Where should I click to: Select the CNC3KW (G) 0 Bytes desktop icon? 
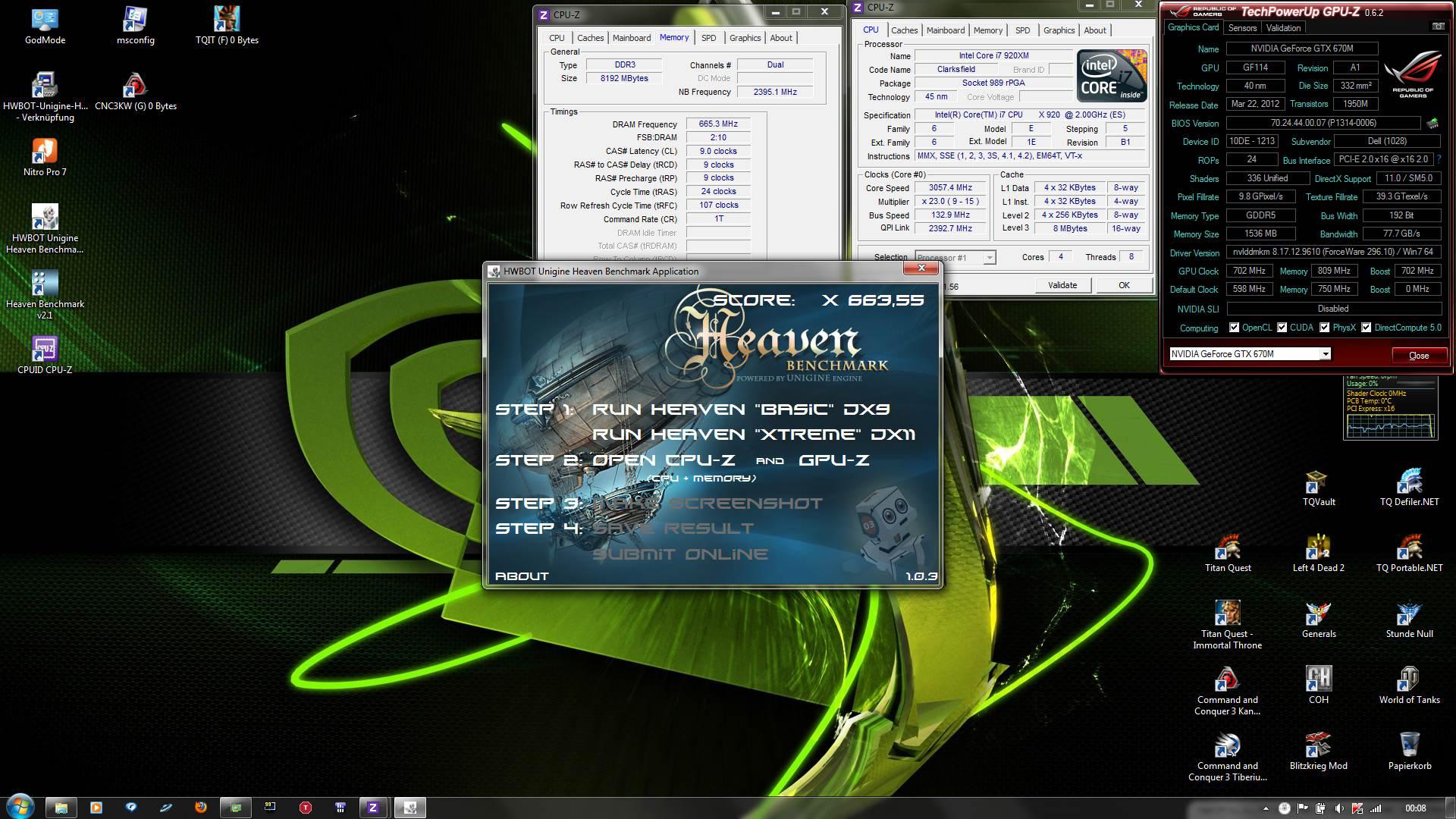[136, 92]
